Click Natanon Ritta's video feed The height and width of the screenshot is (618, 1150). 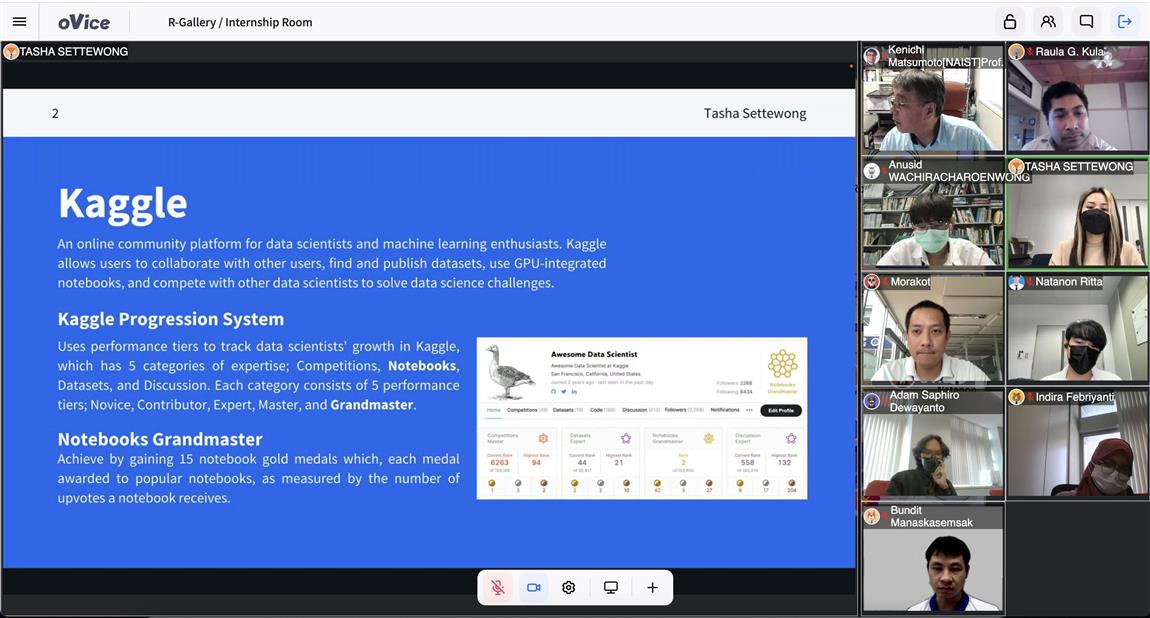[x=1077, y=328]
